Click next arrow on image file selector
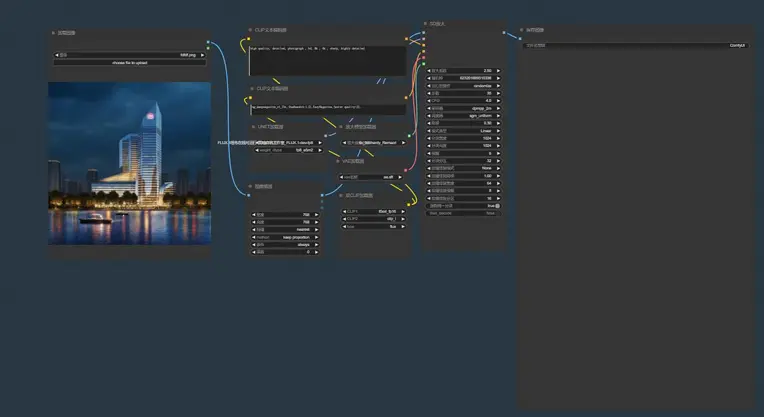 (203, 55)
